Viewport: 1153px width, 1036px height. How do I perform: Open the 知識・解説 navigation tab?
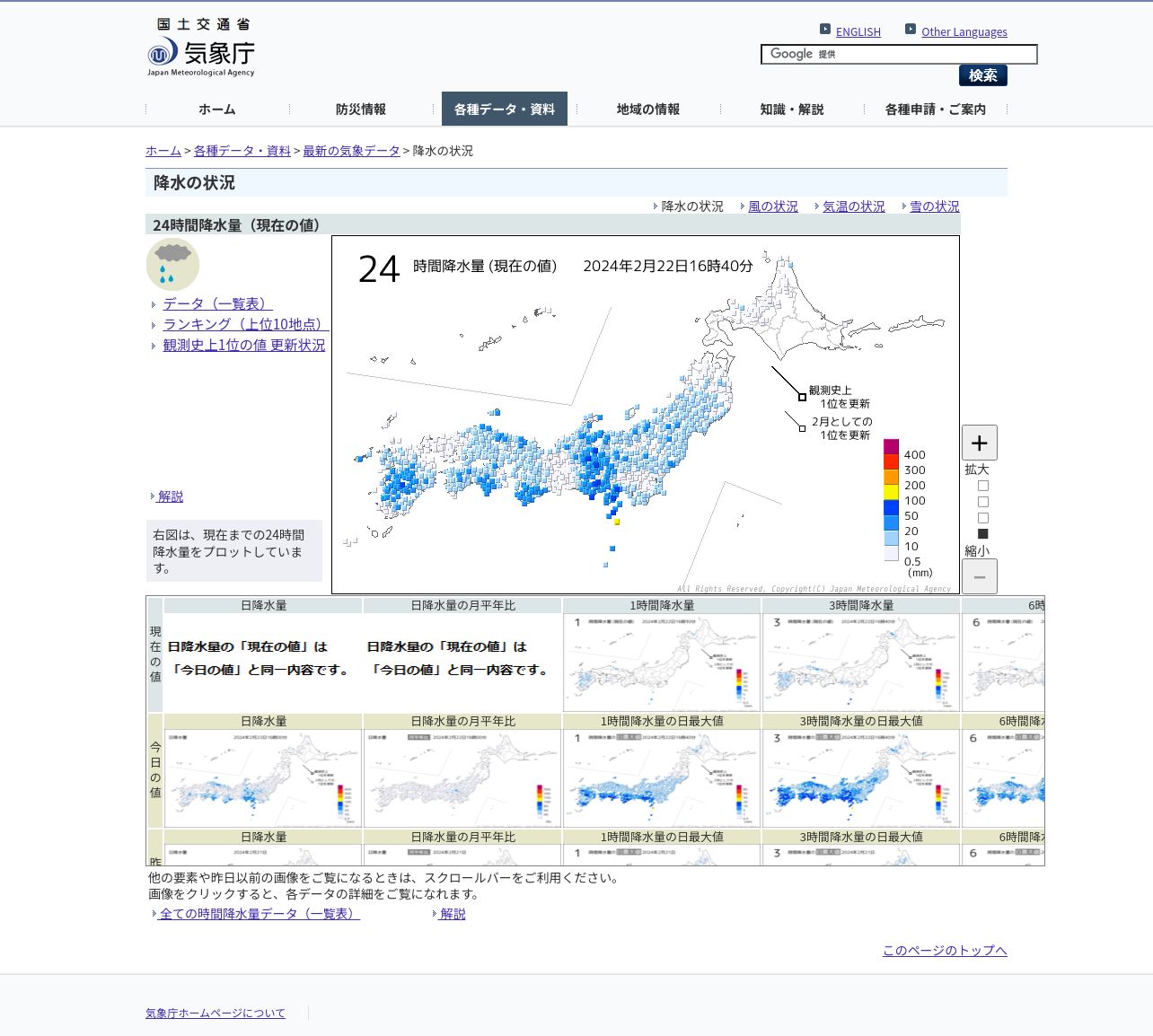click(792, 109)
